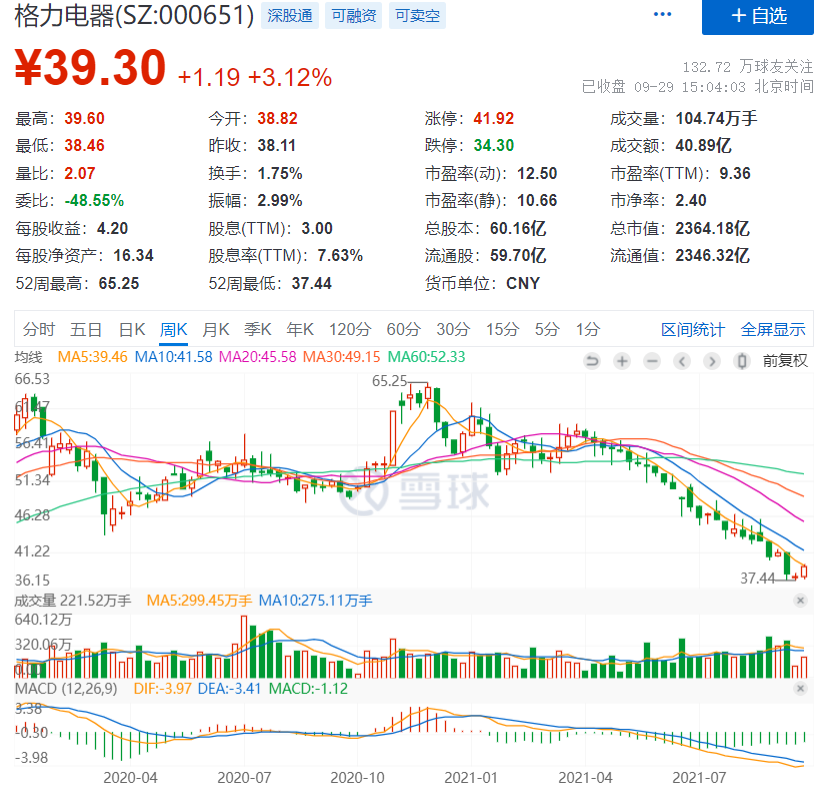This screenshot has width=819, height=792.
Task: Select the 60分 timeframe tab
Action: (x=403, y=330)
